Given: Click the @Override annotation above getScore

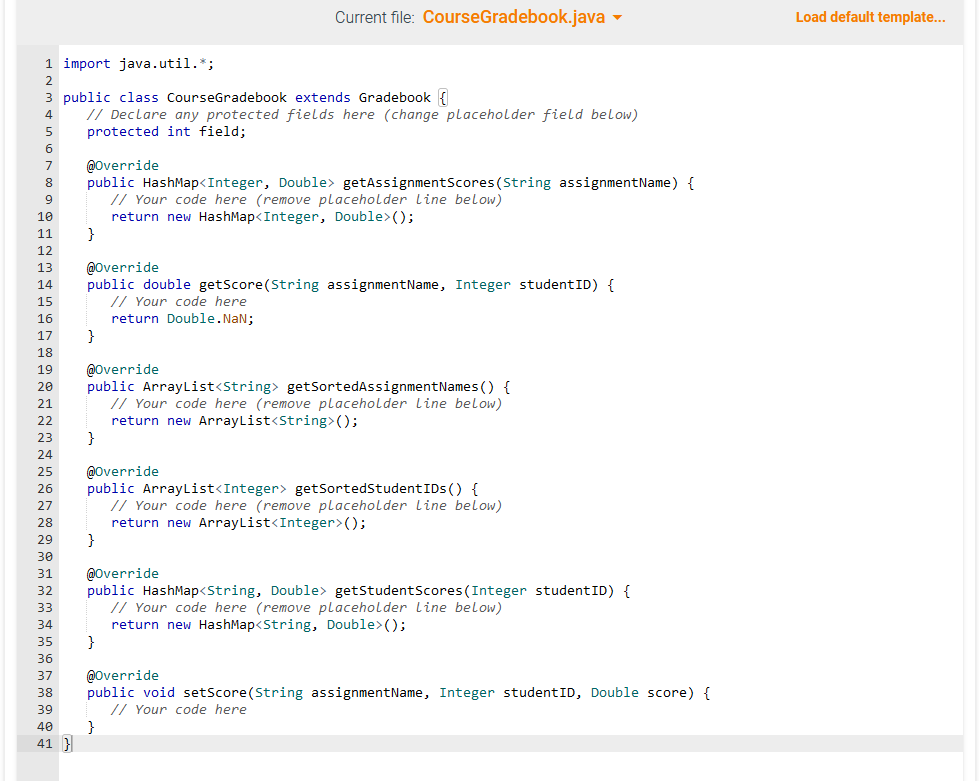Looking at the screenshot, I should point(122,267).
